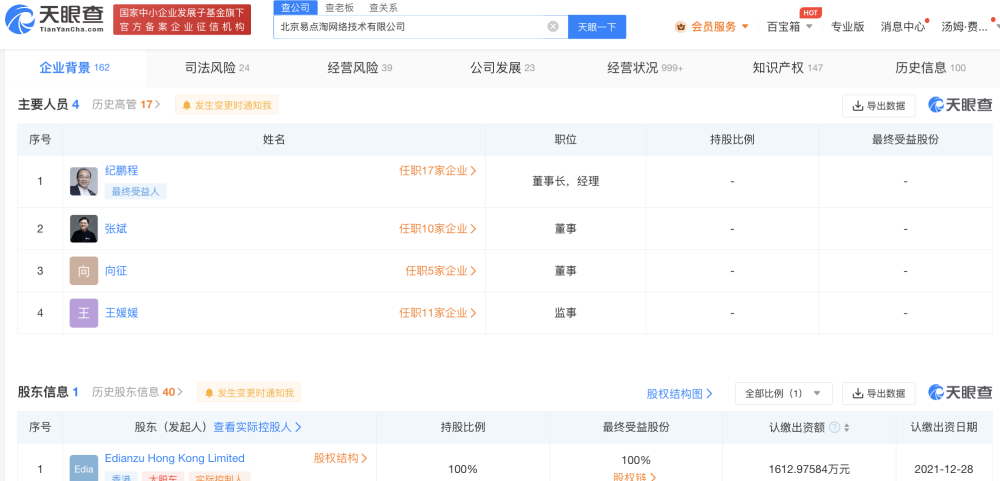Select the 经营风险 tab
The width and height of the screenshot is (1000, 481).
360,68
